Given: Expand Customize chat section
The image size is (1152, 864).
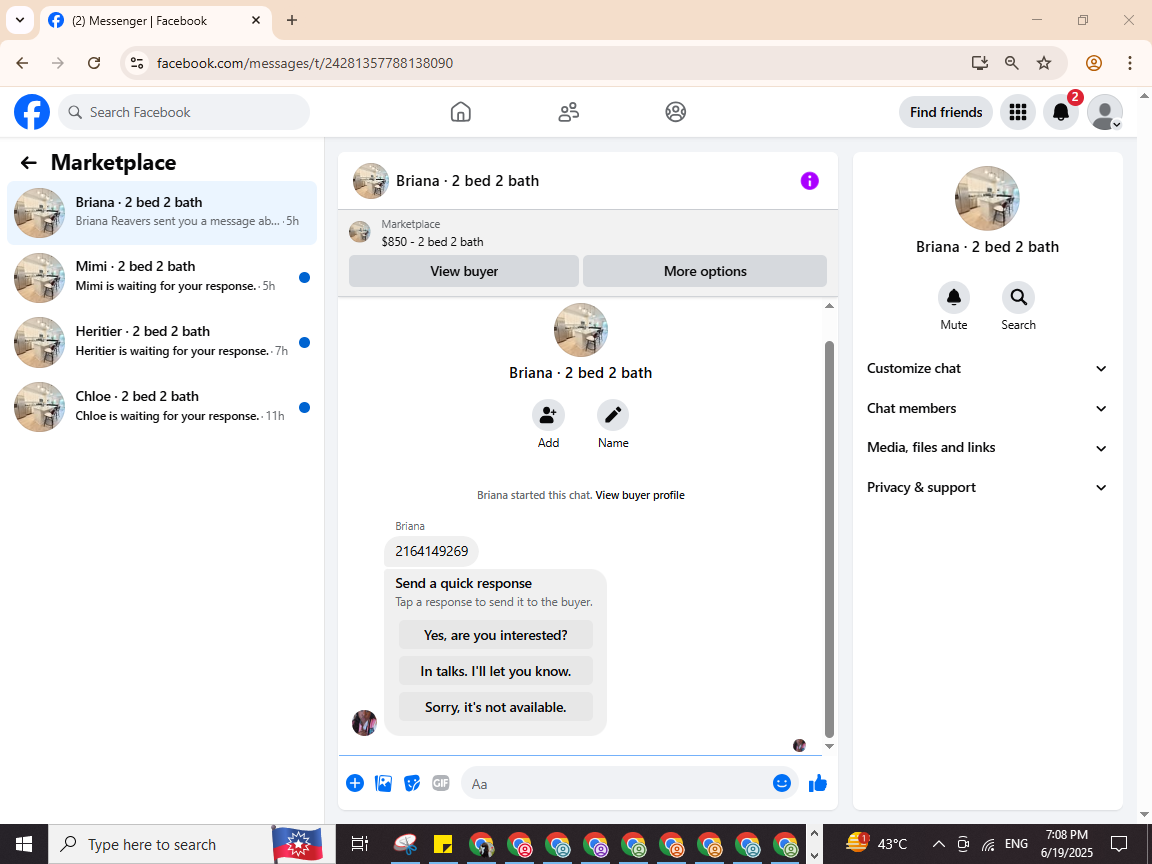Looking at the screenshot, I should click(987, 369).
